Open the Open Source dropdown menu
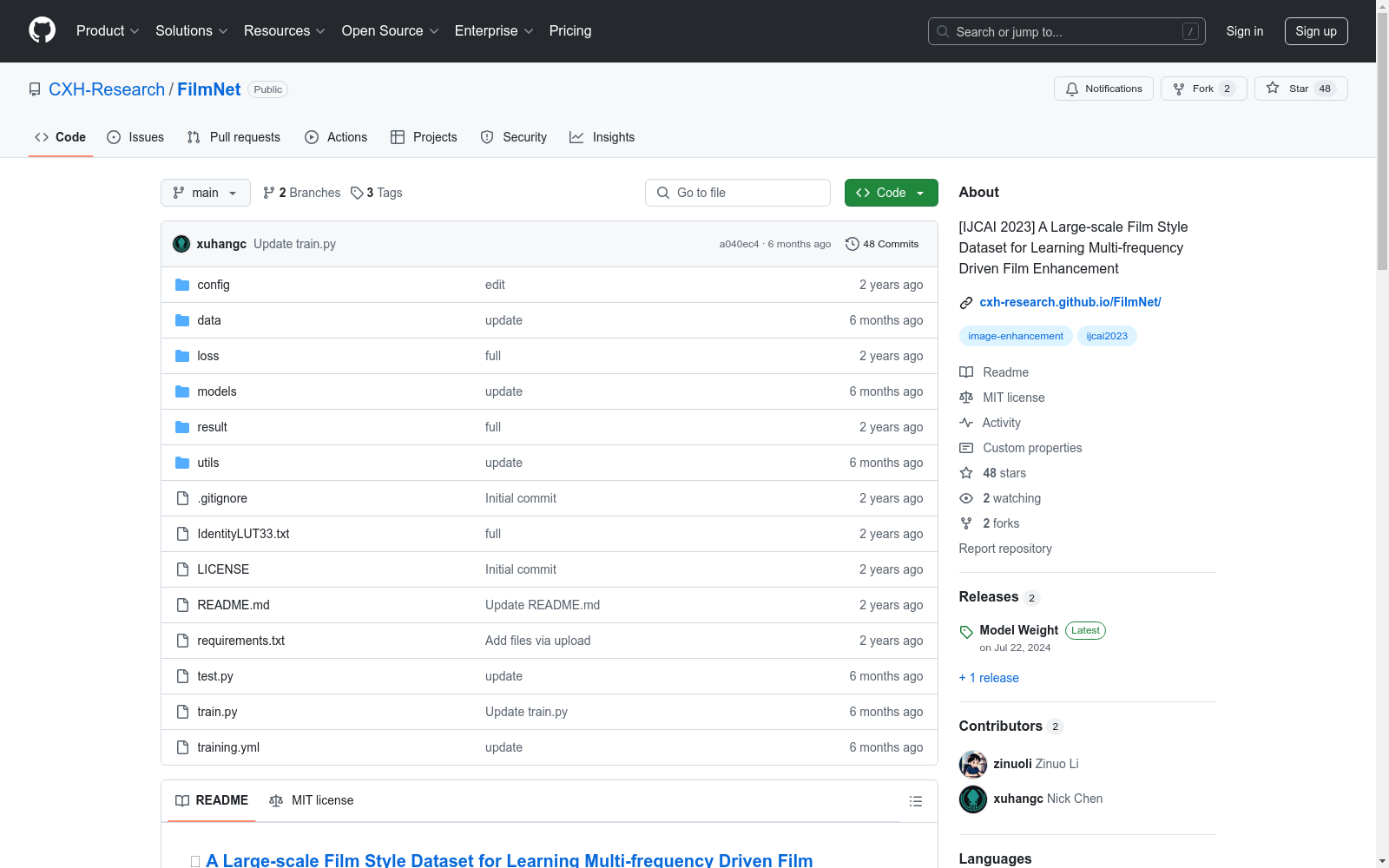Viewport: 1389px width, 868px height. click(391, 31)
